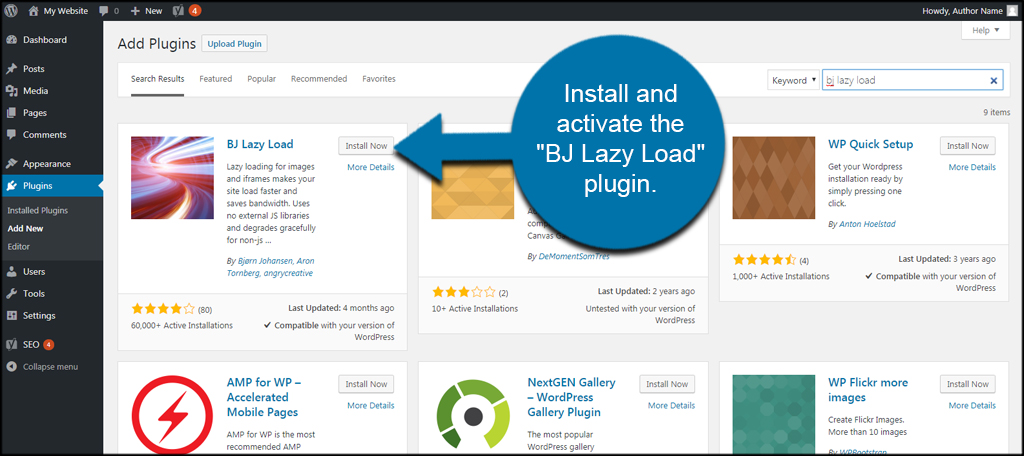Click the Users person icon

(12, 271)
